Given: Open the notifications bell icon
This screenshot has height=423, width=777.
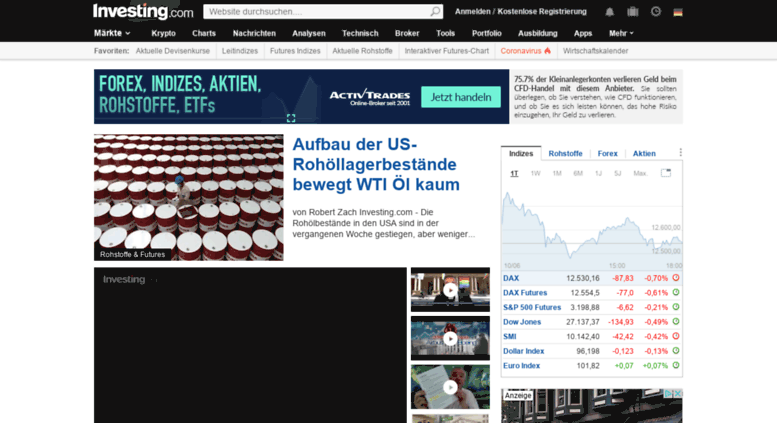Looking at the screenshot, I should [x=610, y=12].
